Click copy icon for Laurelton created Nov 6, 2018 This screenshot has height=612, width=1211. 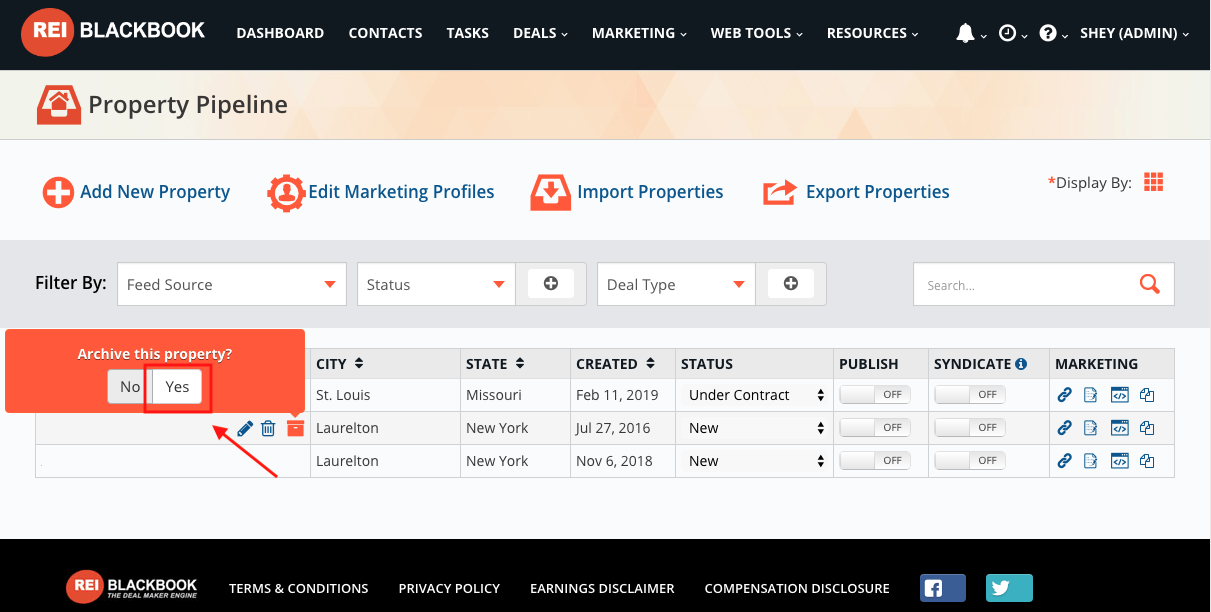pos(1147,461)
